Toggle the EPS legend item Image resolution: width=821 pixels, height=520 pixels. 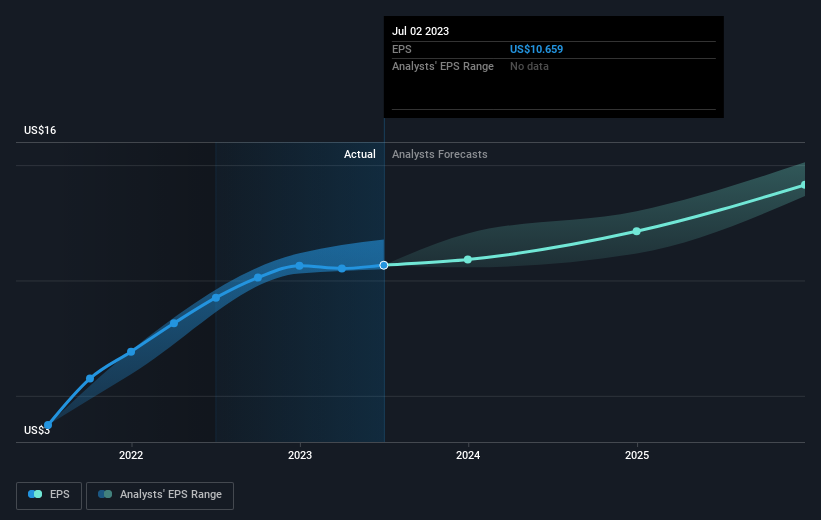49,494
